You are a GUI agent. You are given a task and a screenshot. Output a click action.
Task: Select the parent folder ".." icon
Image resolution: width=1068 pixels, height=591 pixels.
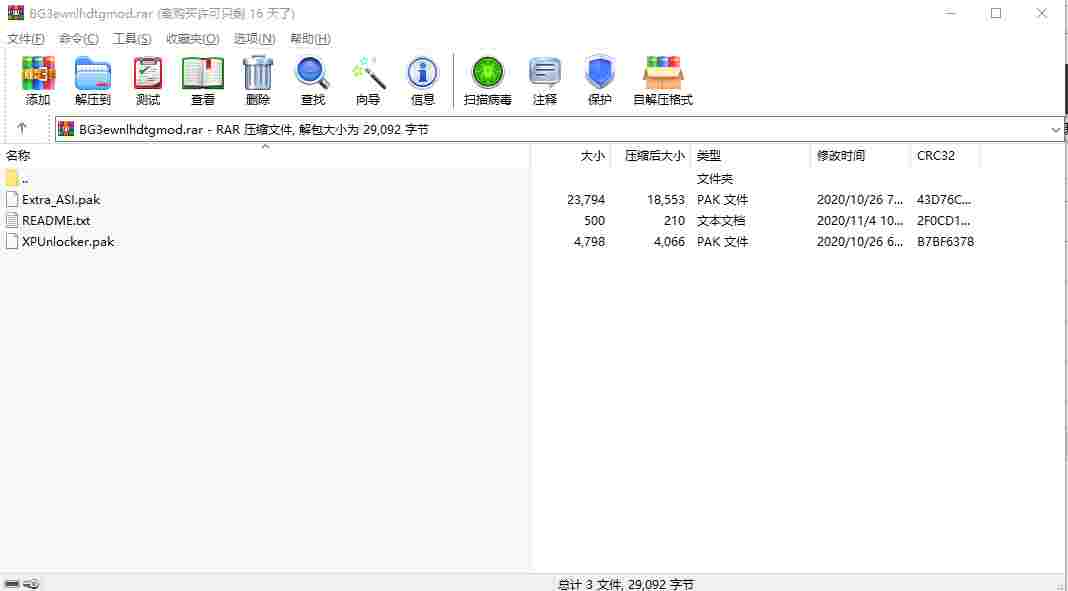coord(12,178)
